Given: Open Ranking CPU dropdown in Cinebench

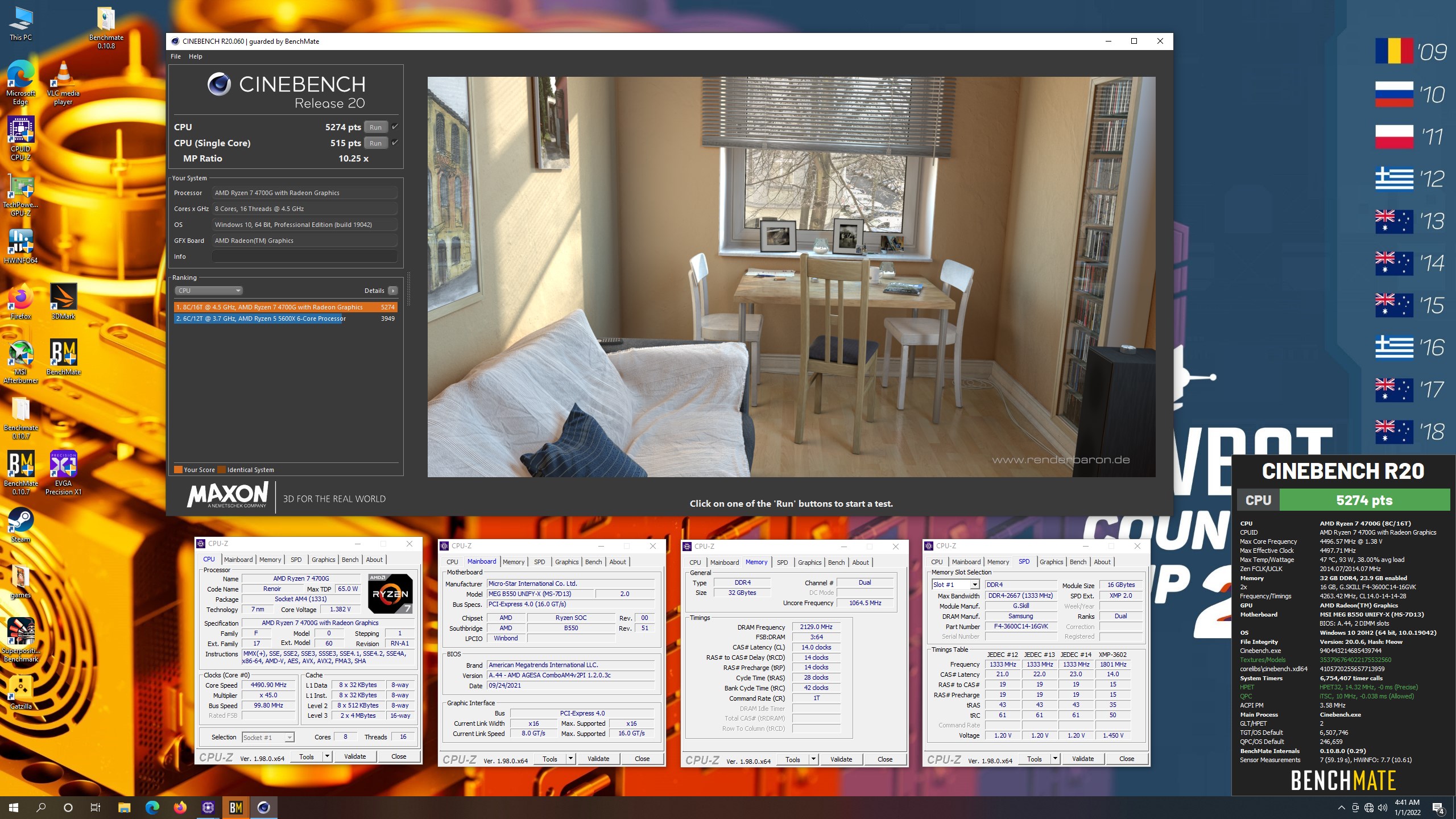Looking at the screenshot, I should pos(209,291).
